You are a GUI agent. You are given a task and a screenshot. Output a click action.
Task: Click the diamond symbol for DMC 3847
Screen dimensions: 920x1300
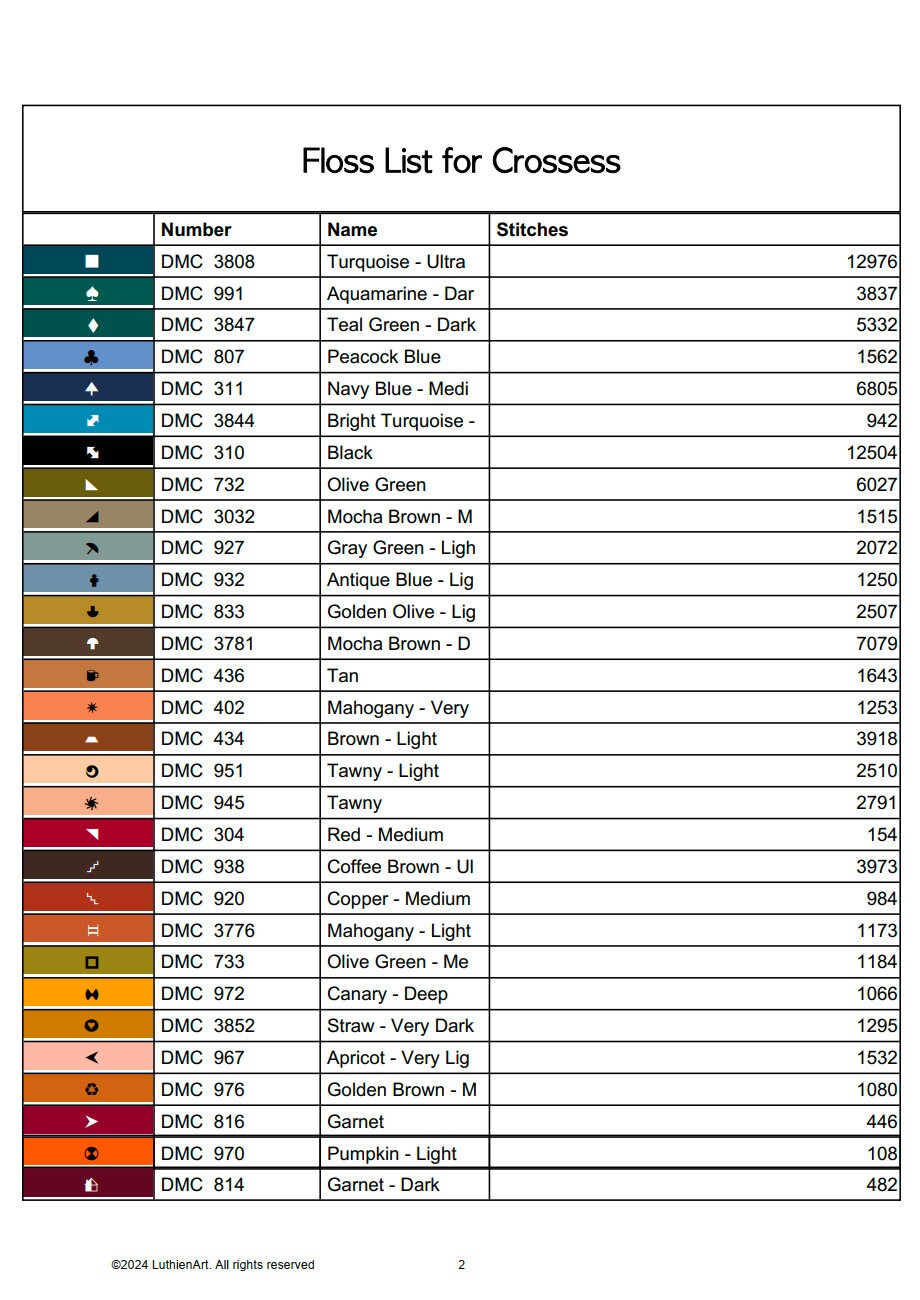[x=92, y=325]
